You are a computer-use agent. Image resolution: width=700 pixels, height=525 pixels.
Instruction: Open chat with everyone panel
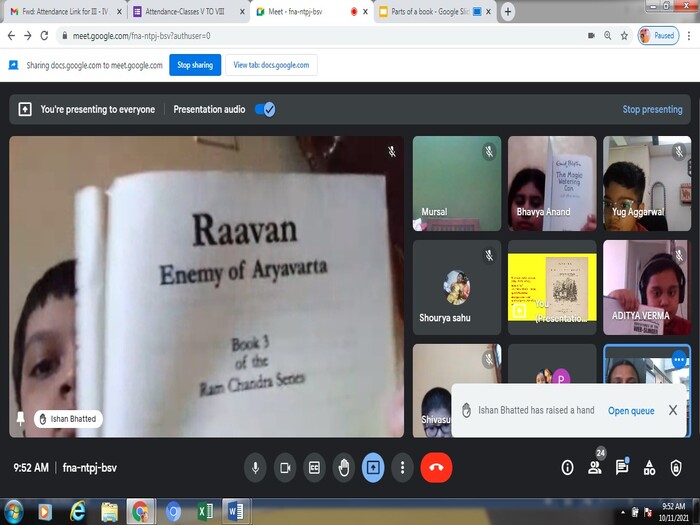[x=622, y=467]
